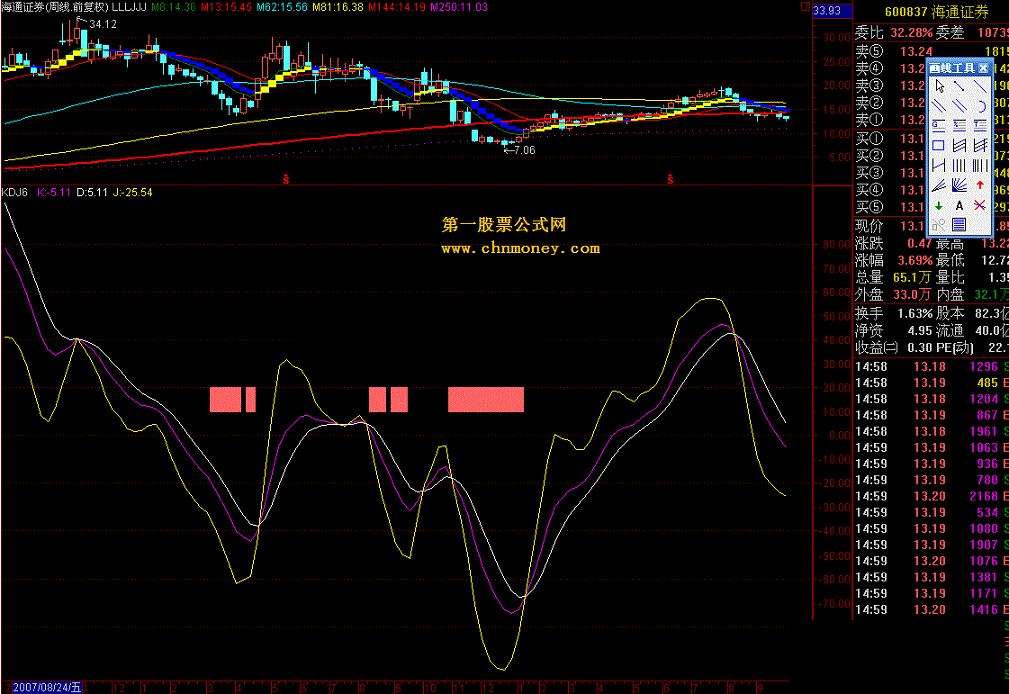Image resolution: width=1009 pixels, height=694 pixels.
Task: Select the arrow pointer in drawing tools
Action: pyautogui.click(x=939, y=87)
